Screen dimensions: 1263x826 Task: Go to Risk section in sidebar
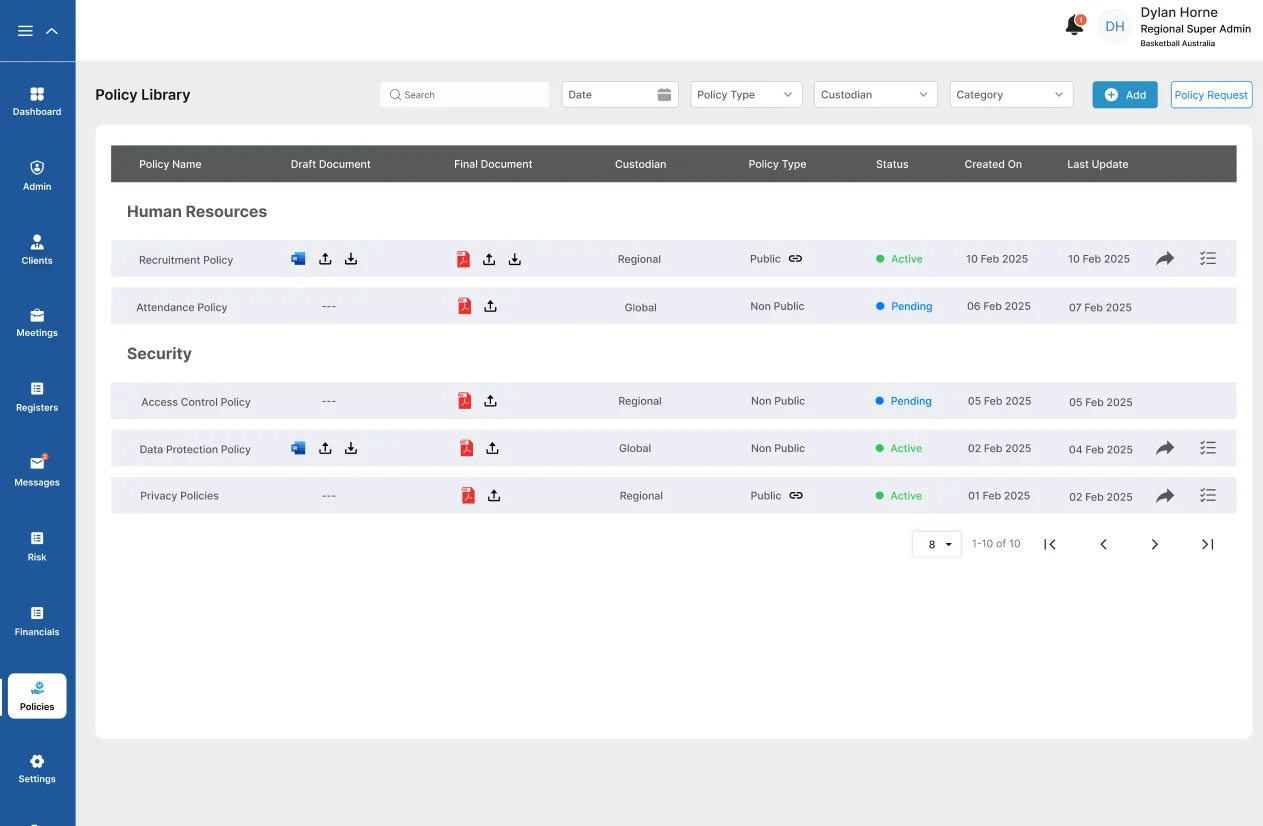[37, 546]
